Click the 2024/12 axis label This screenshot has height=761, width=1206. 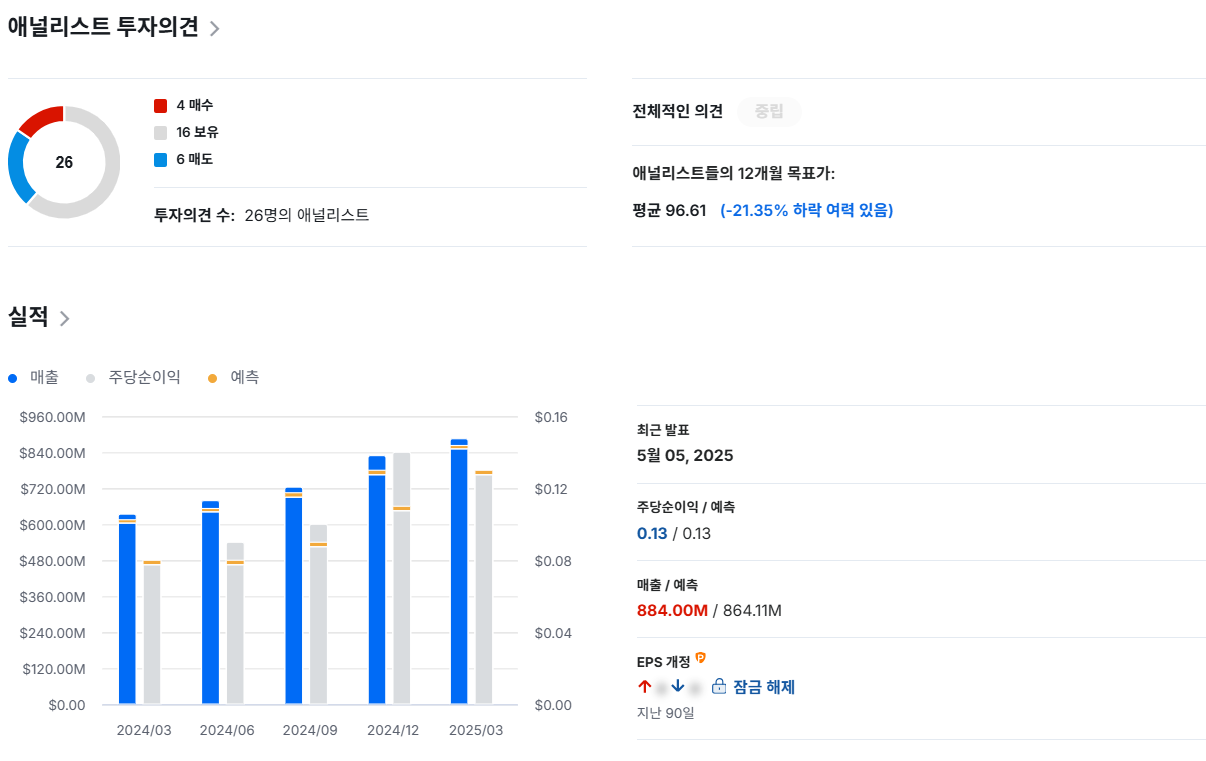tap(393, 730)
